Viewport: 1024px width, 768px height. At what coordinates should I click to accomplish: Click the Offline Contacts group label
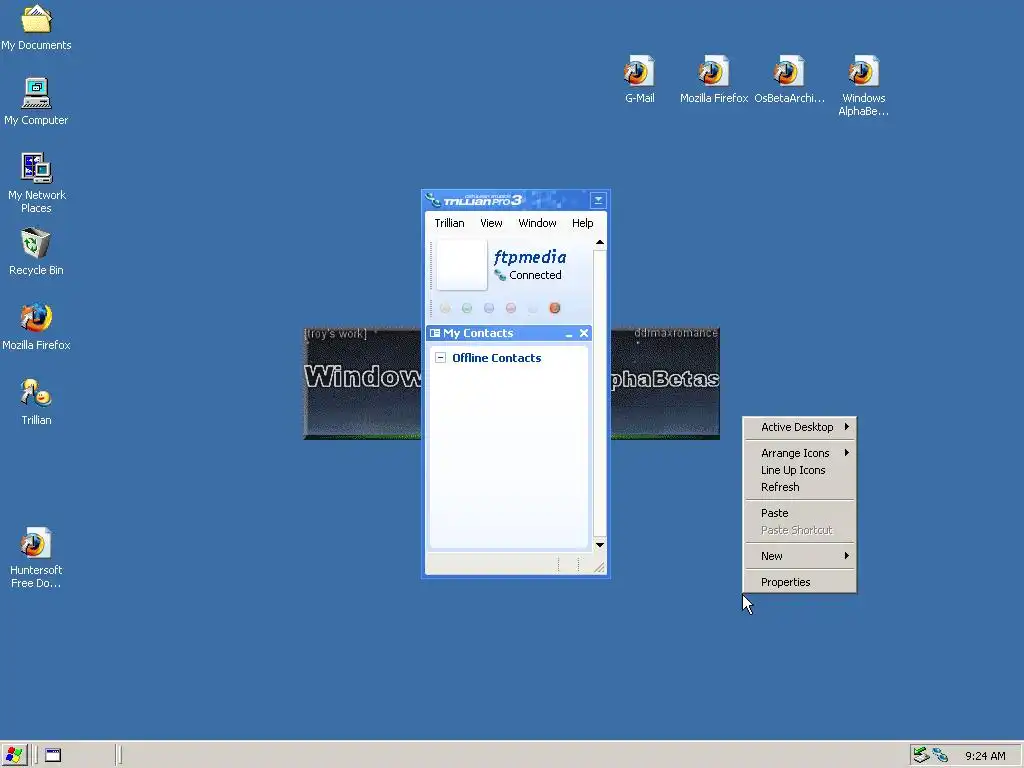[496, 358]
